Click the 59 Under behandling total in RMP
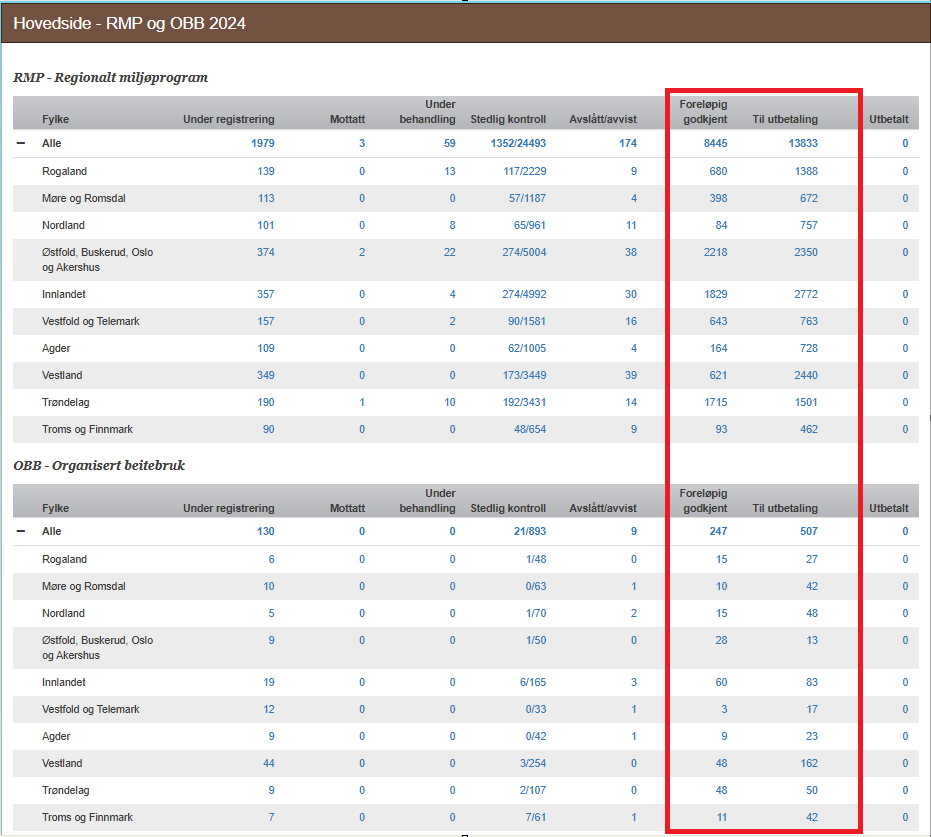This screenshot has height=837, width=931. click(449, 144)
